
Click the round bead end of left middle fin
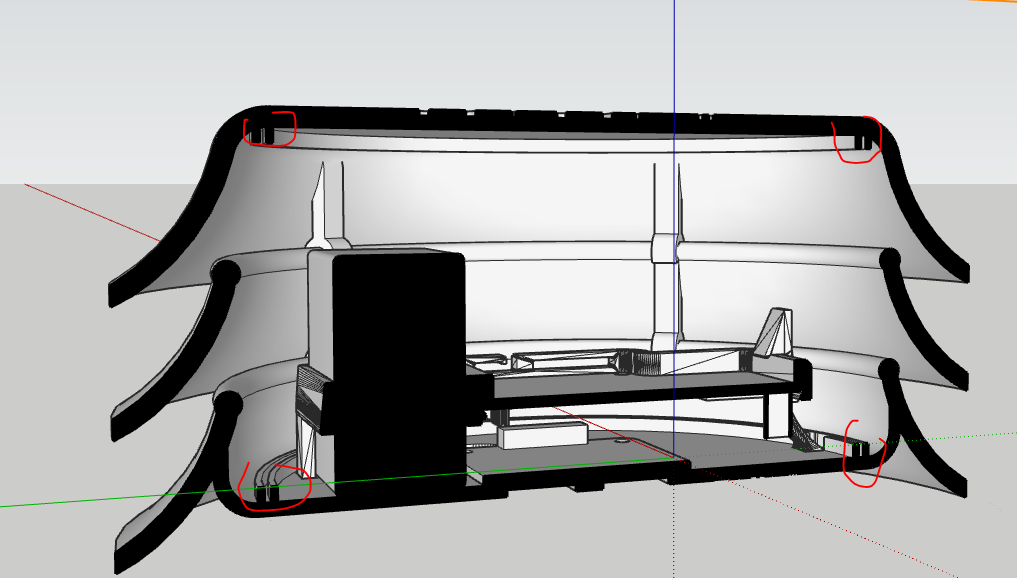coord(223,271)
